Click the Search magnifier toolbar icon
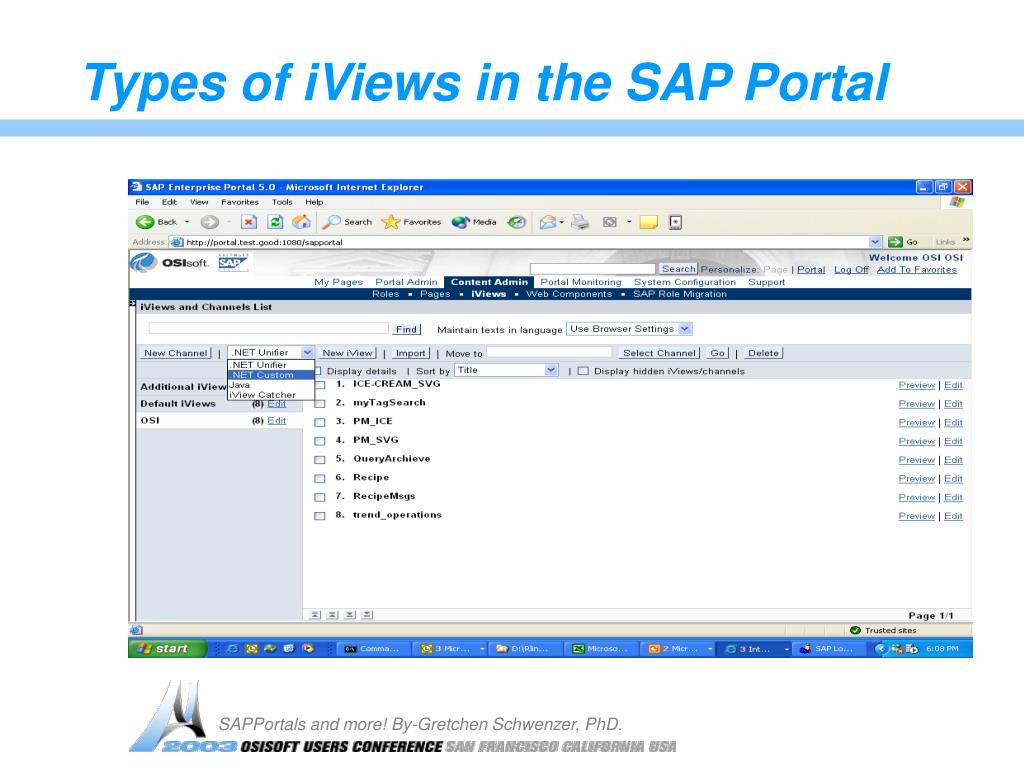This screenshot has width=1024, height=768. click(x=331, y=222)
